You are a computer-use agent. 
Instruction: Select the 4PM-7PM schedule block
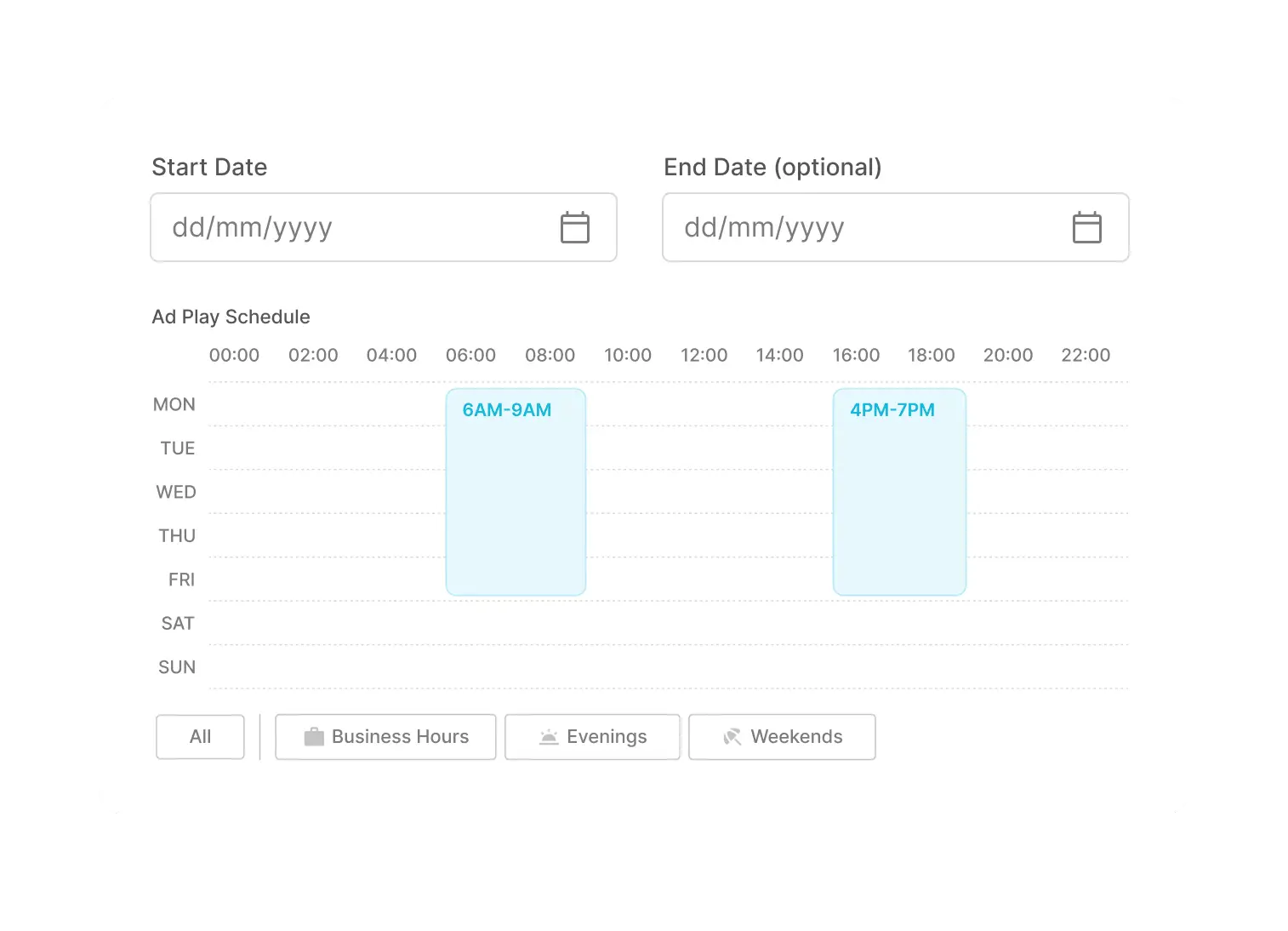[x=899, y=492]
